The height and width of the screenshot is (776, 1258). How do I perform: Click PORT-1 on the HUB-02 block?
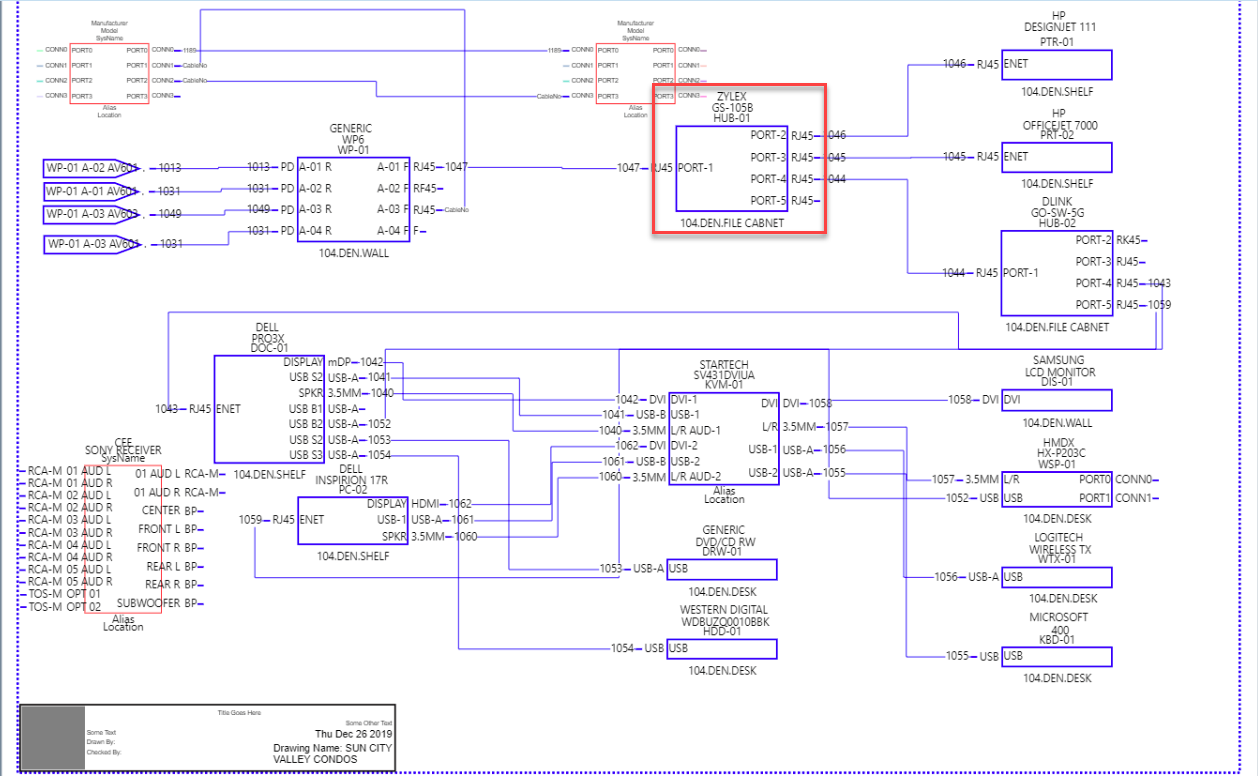click(1023, 273)
